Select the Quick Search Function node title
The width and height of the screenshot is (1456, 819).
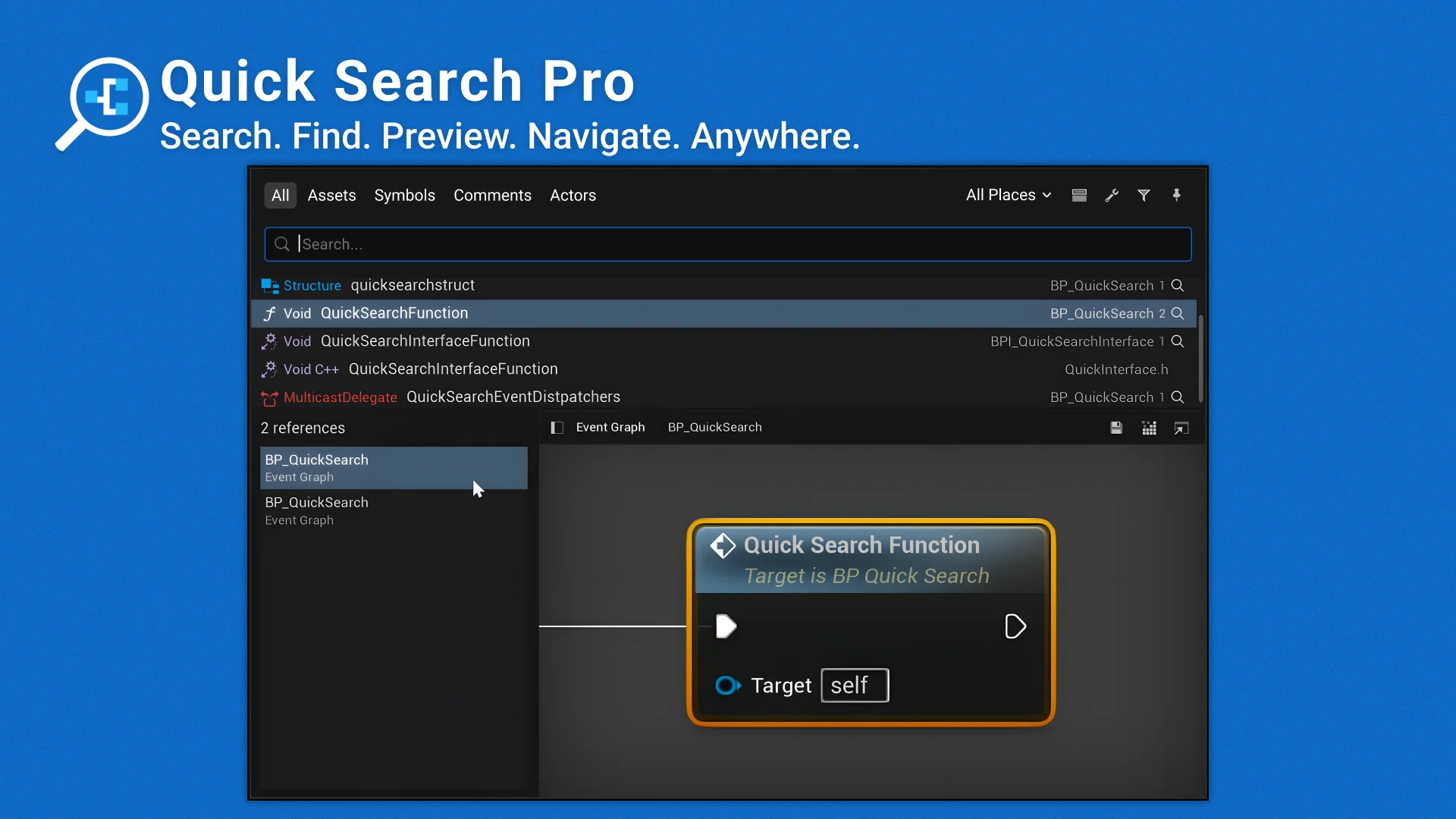coord(861,545)
